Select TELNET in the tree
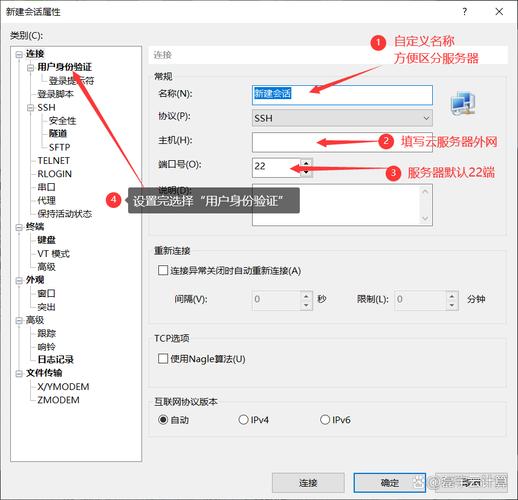The image size is (518, 500). coord(53,161)
